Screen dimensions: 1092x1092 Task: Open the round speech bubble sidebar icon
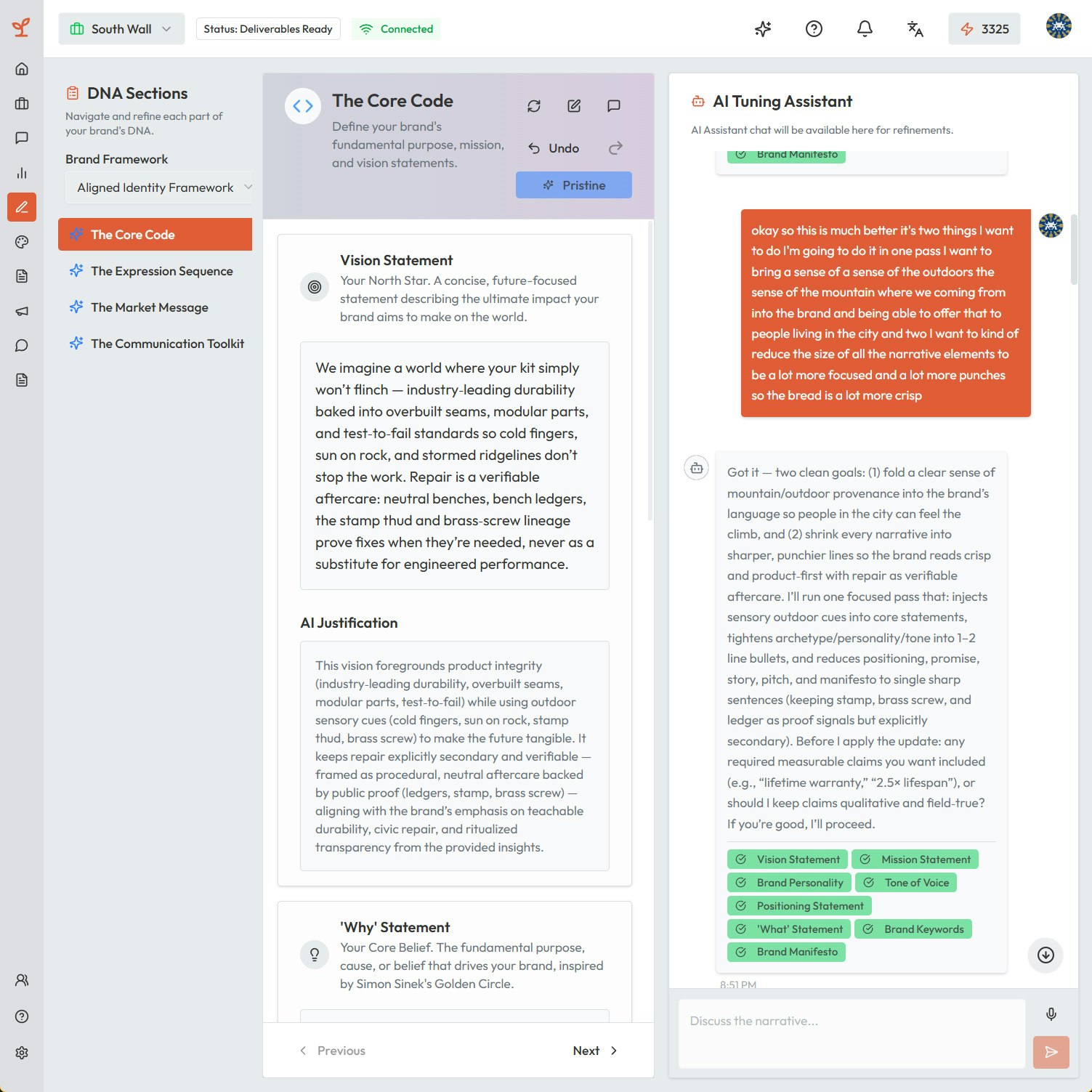(x=22, y=345)
